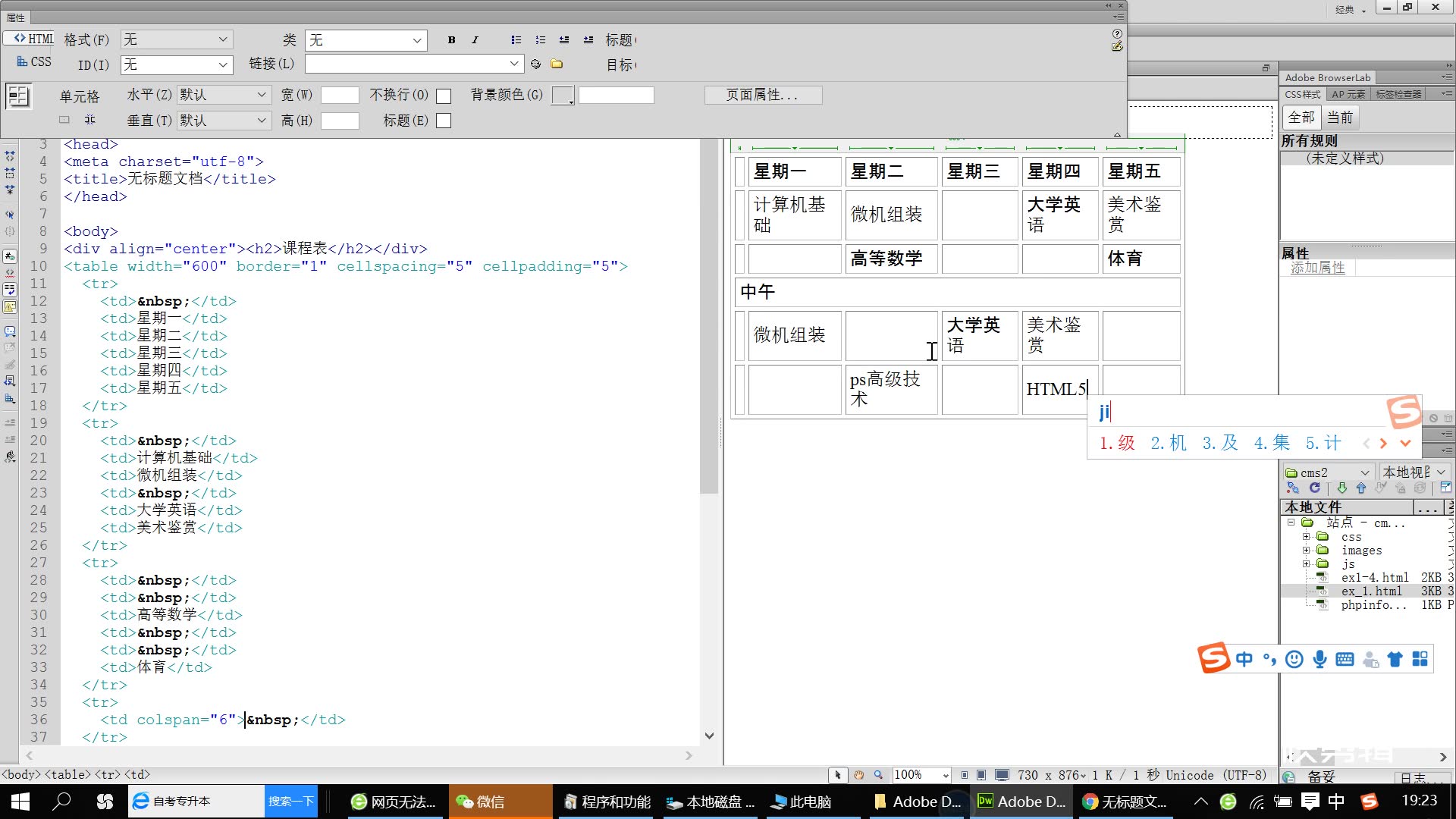Refresh the files panel

click(x=1314, y=488)
